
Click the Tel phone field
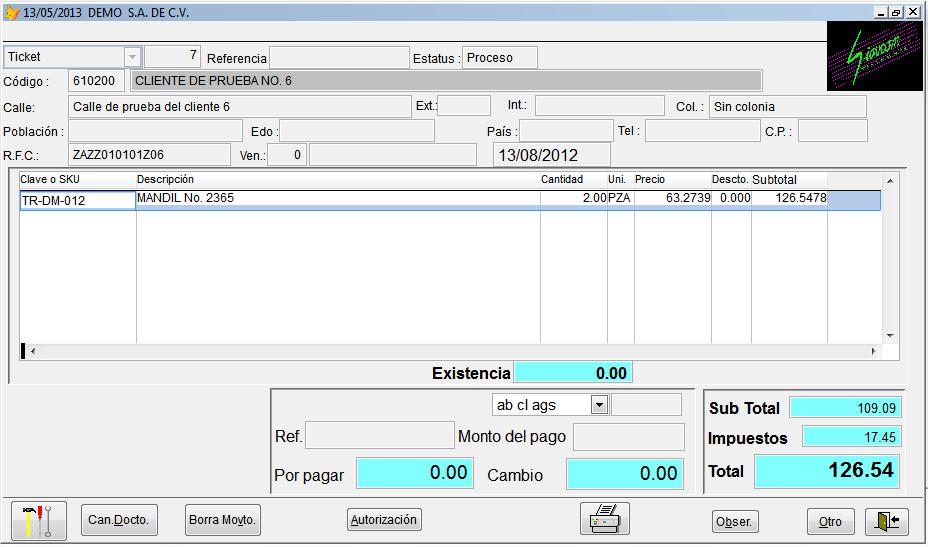pos(703,131)
